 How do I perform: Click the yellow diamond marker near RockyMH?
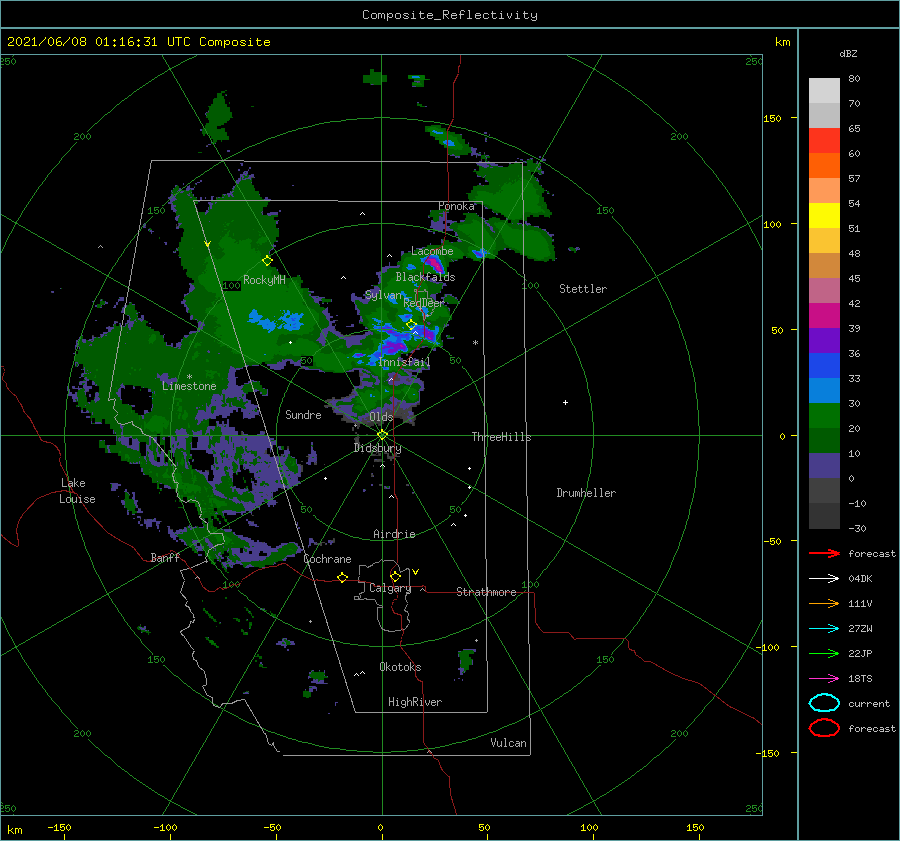click(267, 261)
